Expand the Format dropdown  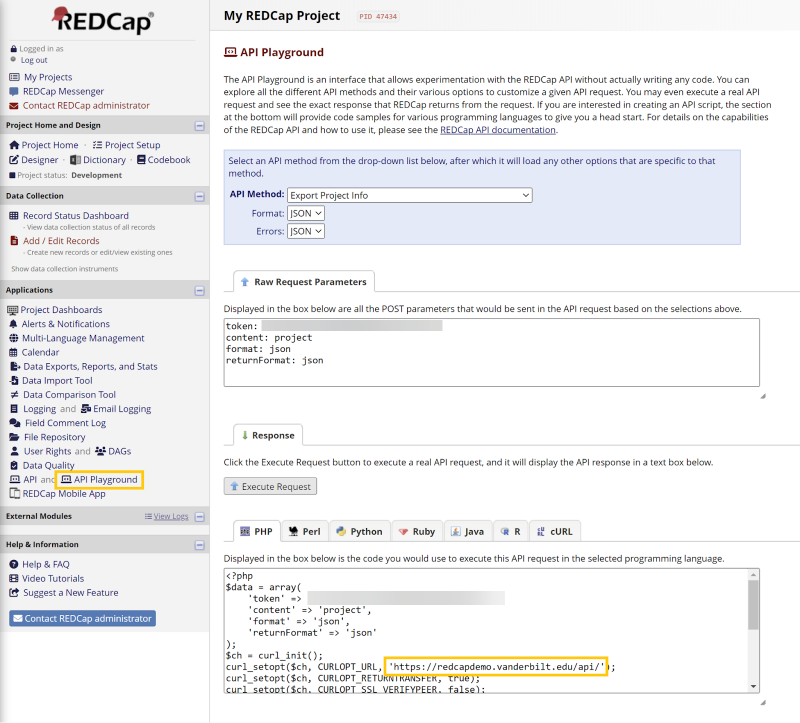[305, 213]
